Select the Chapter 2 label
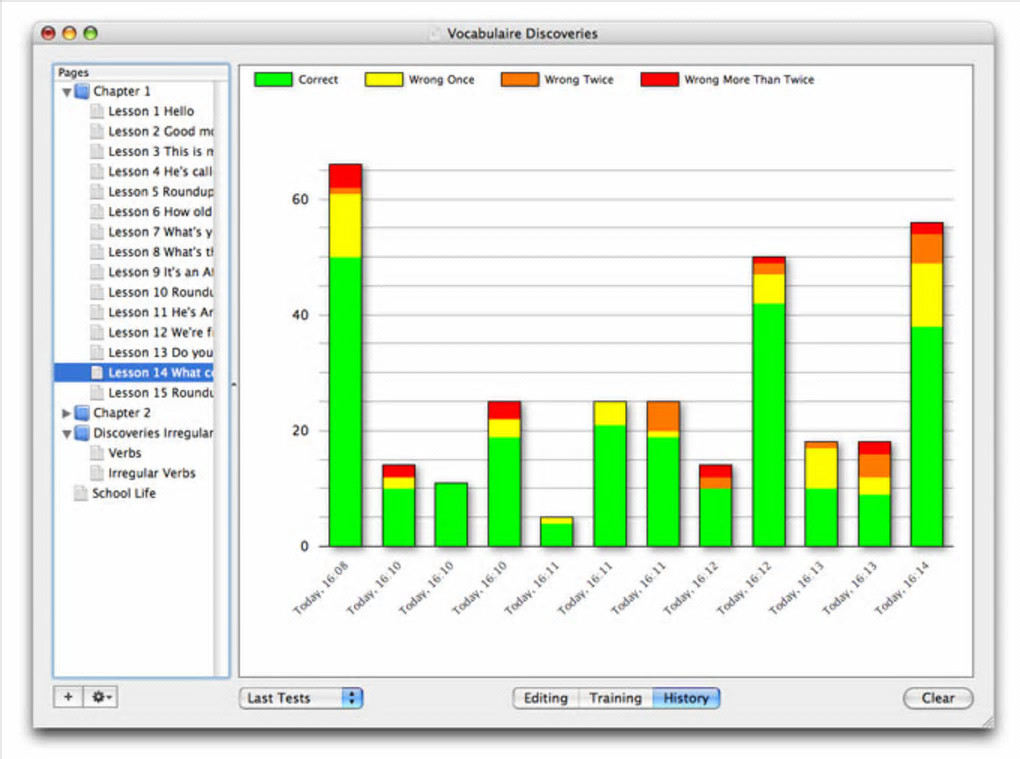The image size is (1020, 759). (x=122, y=413)
